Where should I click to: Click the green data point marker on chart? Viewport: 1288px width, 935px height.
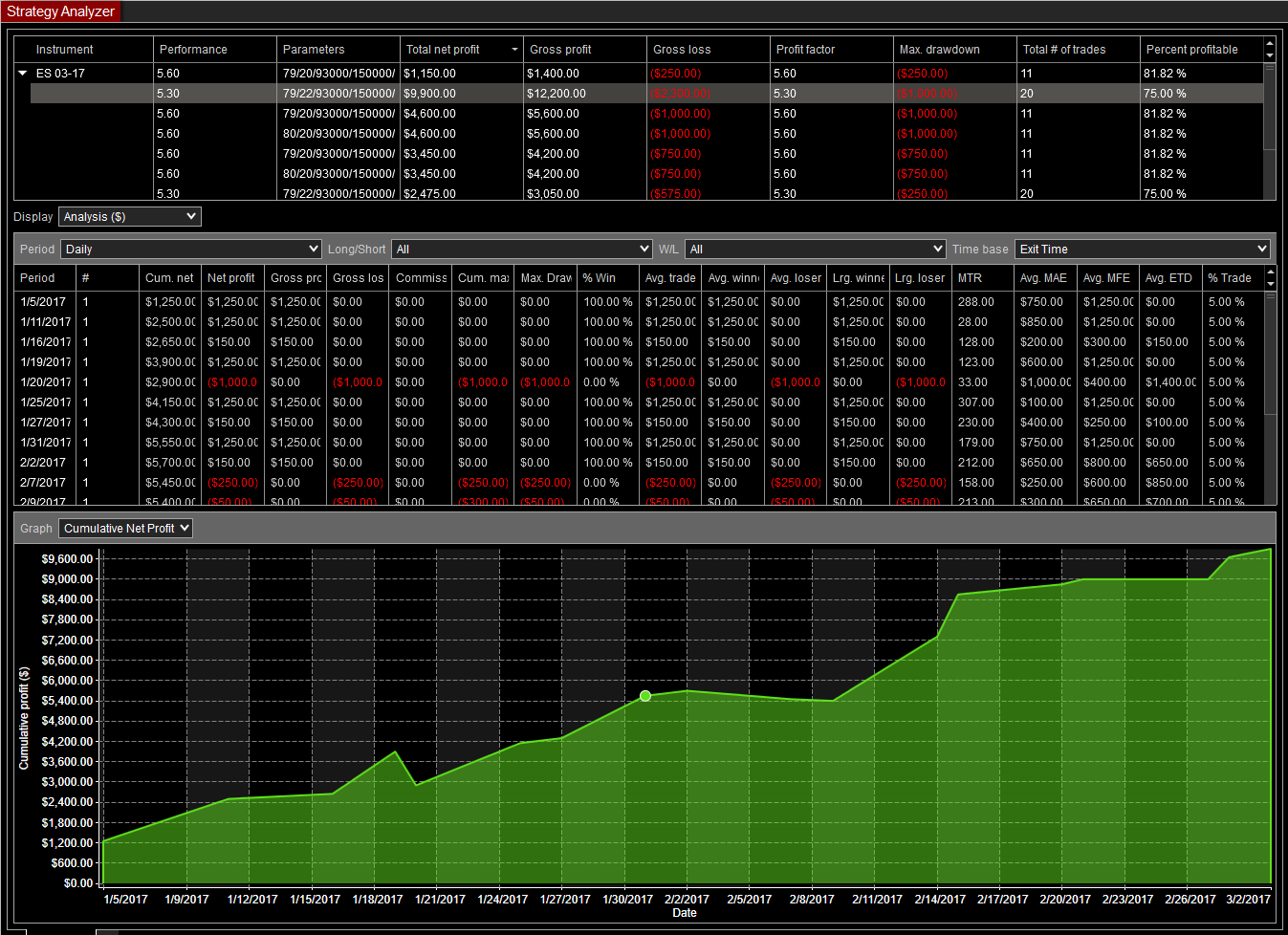(645, 696)
